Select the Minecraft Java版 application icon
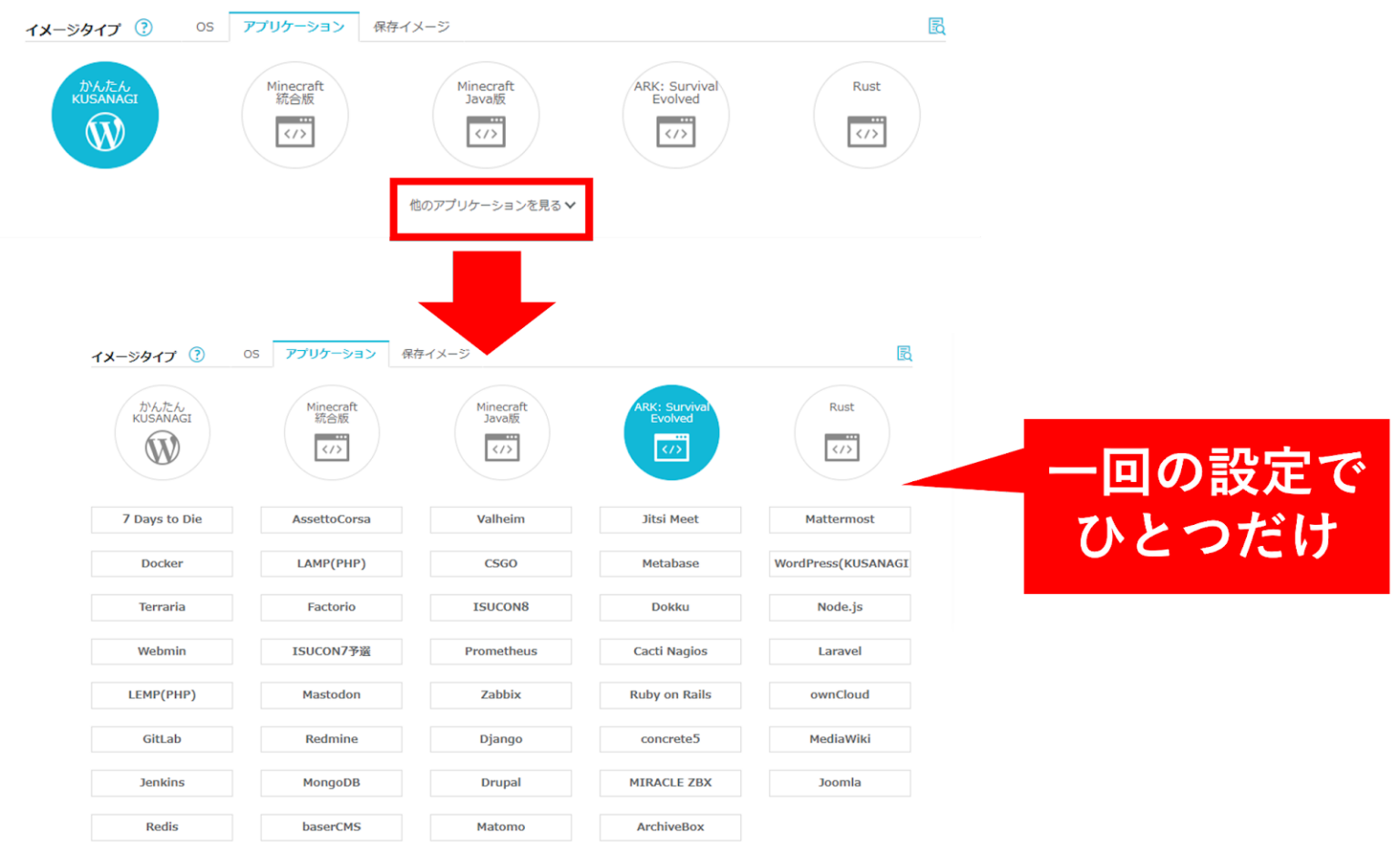This screenshot has width=1400, height=853. tap(486, 115)
